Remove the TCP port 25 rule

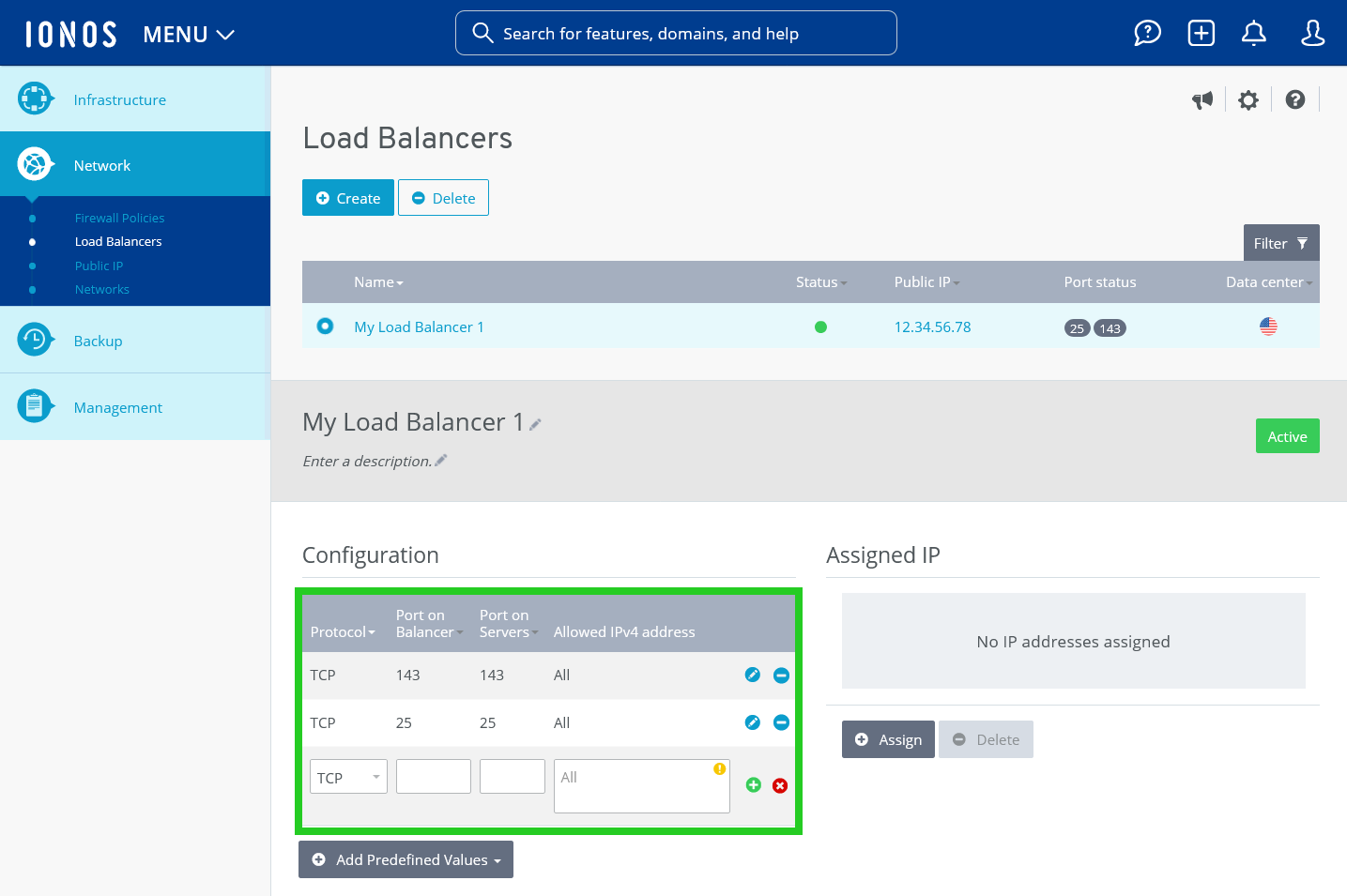point(781,722)
